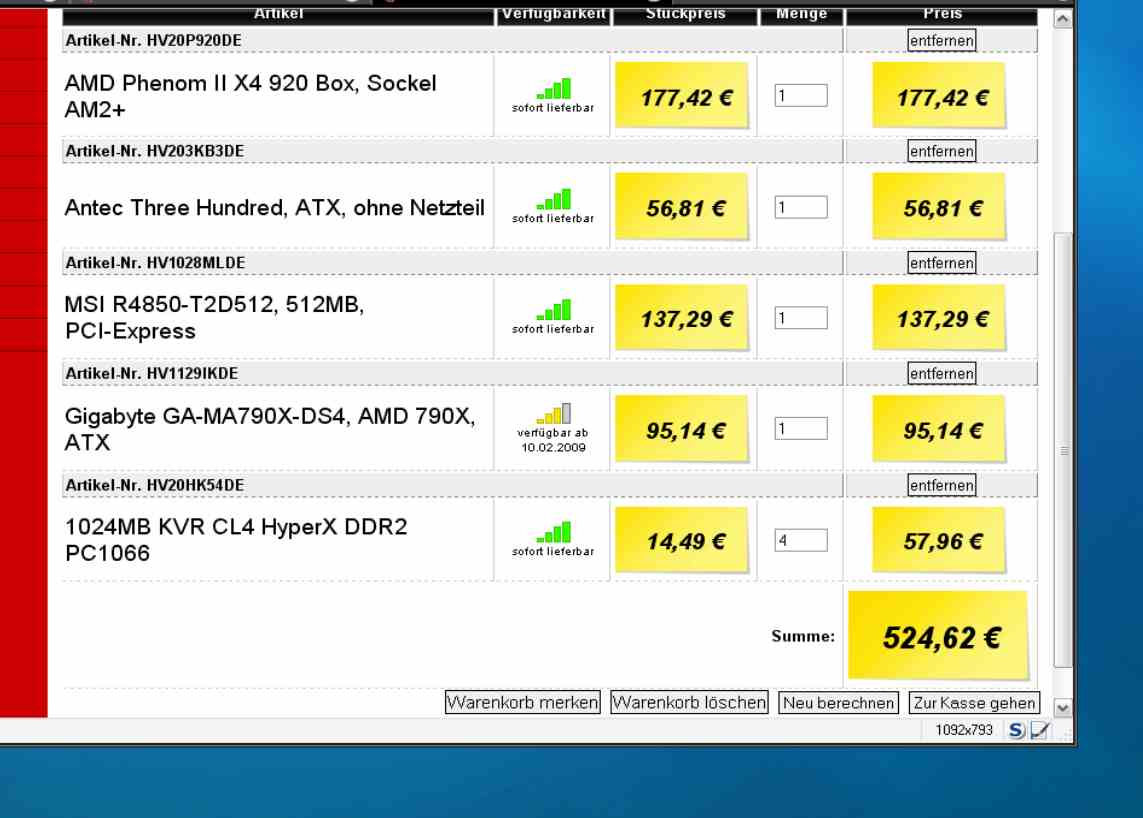Image resolution: width=1143 pixels, height=818 pixels.
Task: Edit quantity field for Antec Three Hundred
Action: (x=800, y=207)
